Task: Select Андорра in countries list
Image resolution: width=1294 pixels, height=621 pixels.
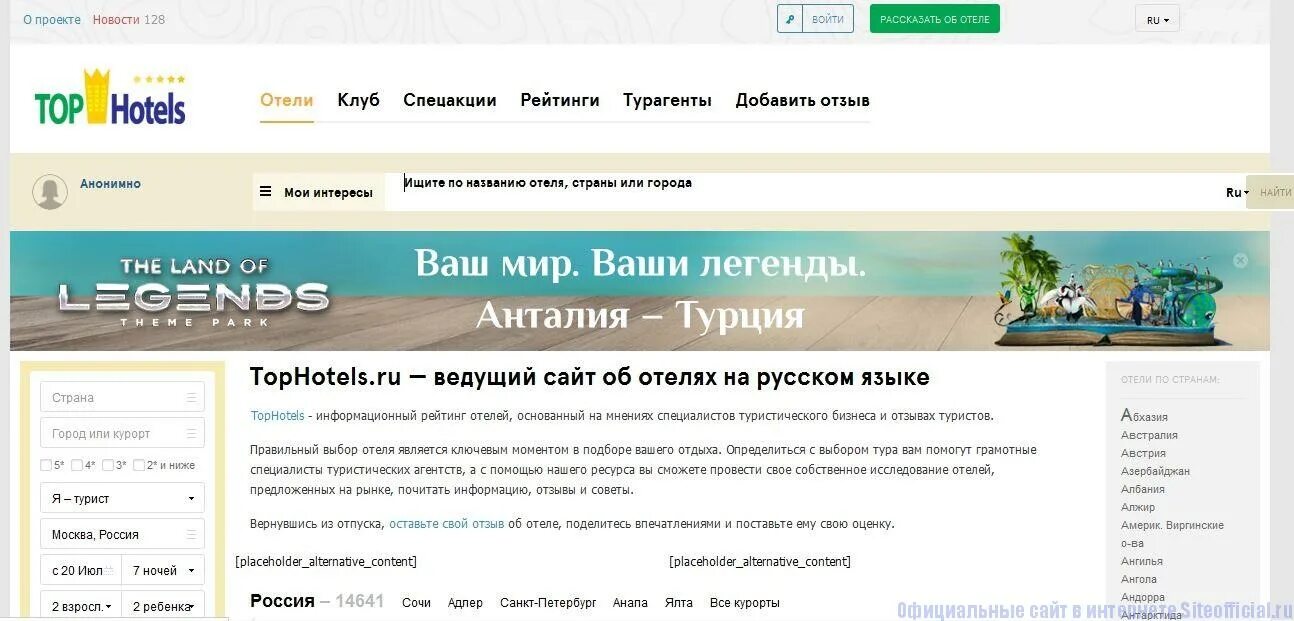Action: [1143, 597]
